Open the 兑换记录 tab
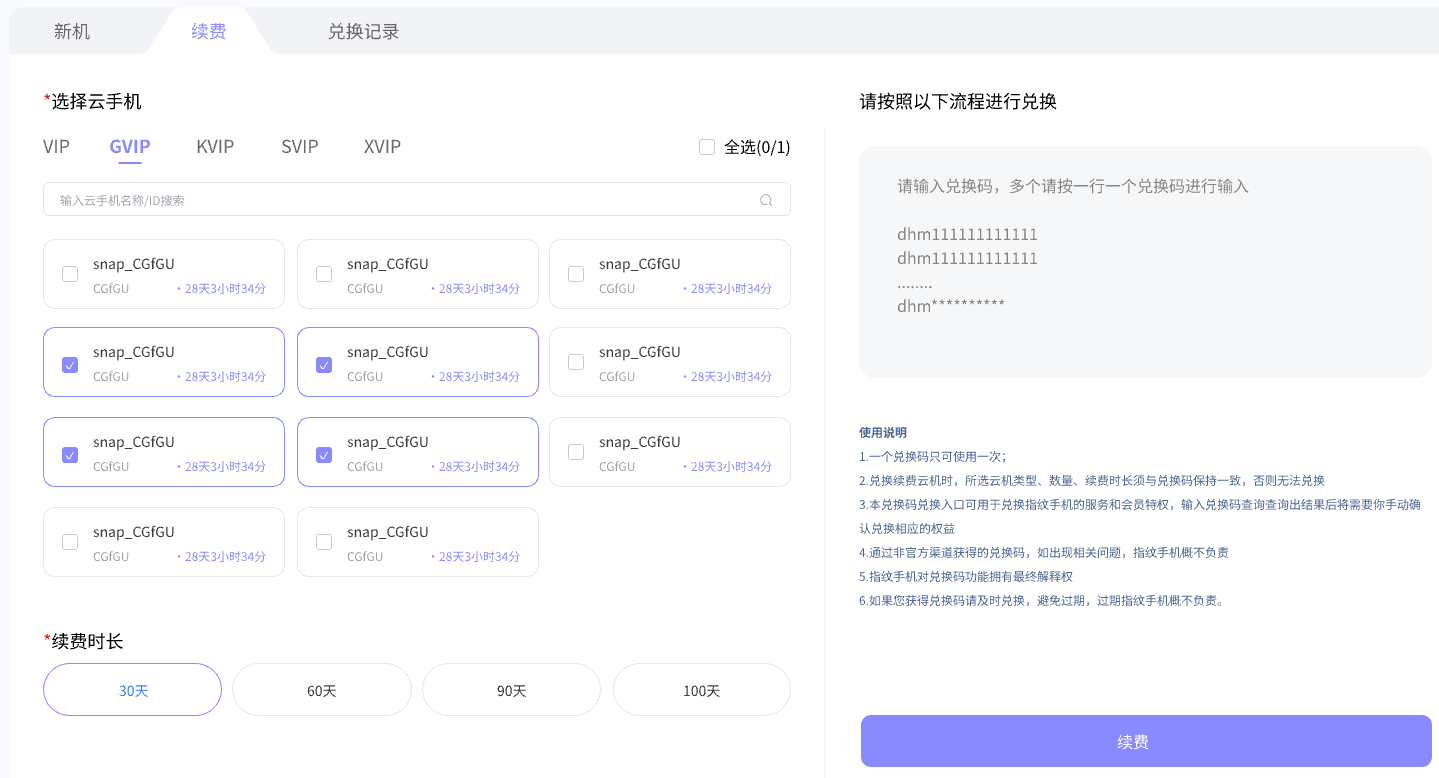This screenshot has width=1439, height=778. (363, 31)
